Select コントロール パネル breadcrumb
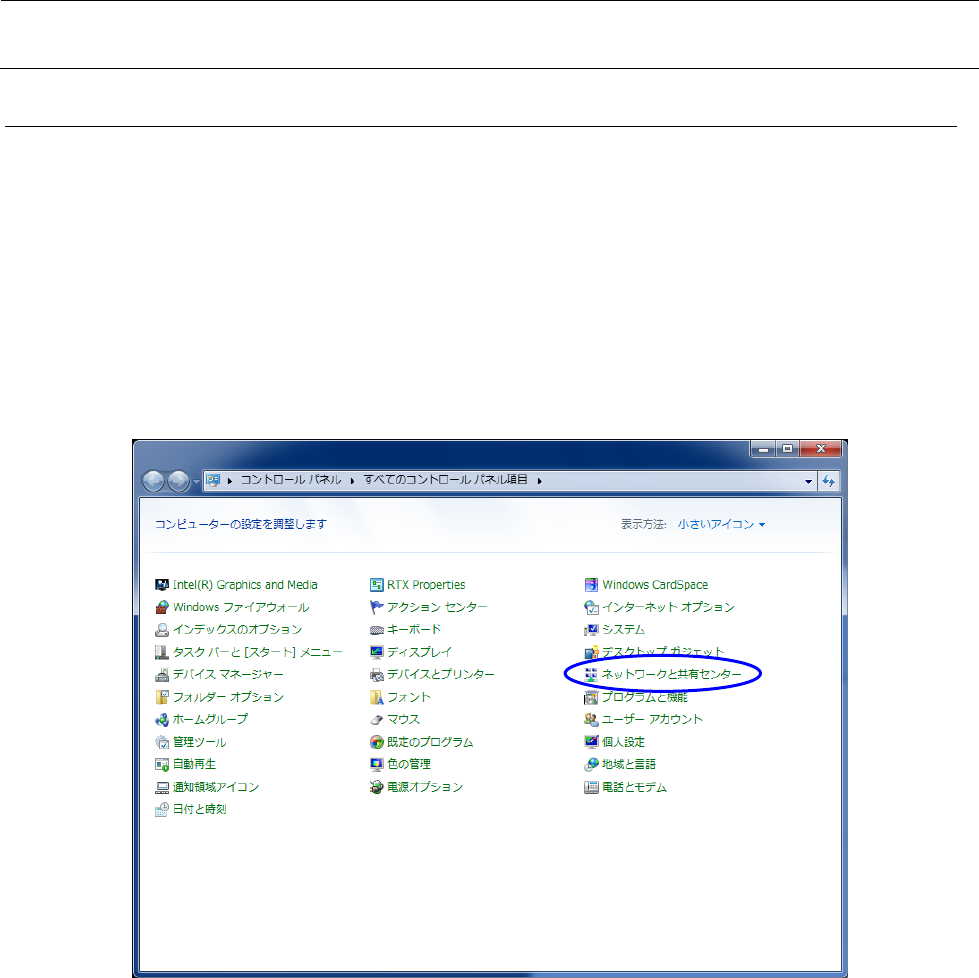The height and width of the screenshot is (978, 979). pos(291,480)
